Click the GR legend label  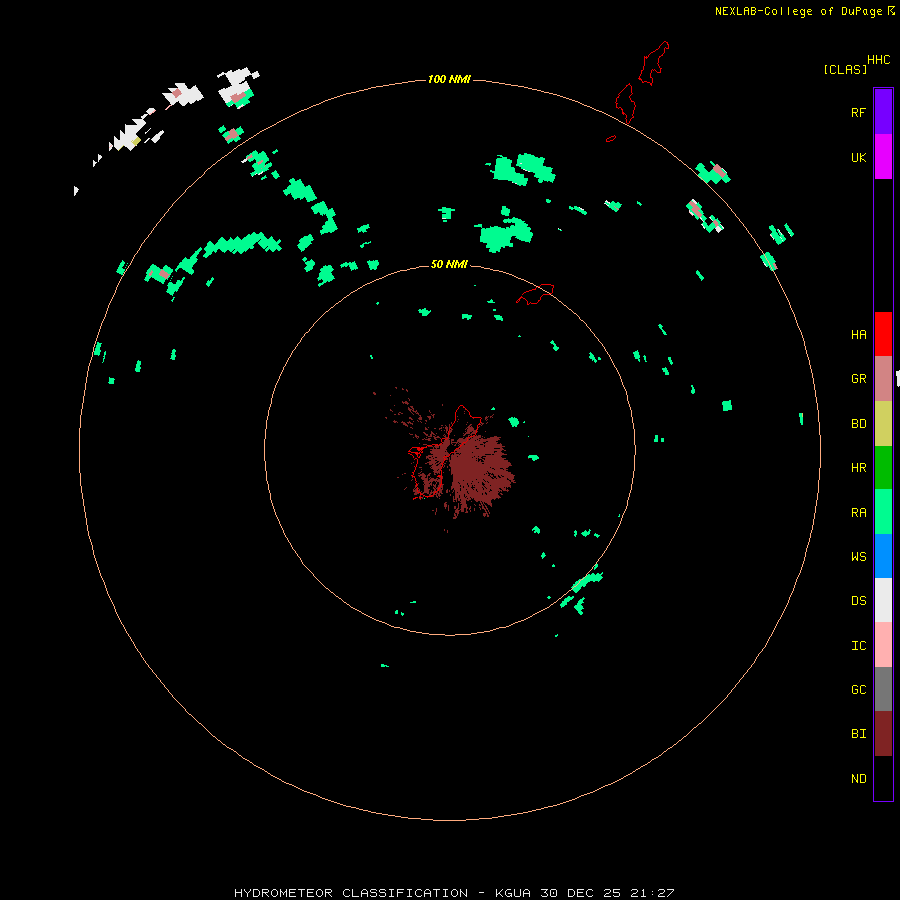858,379
